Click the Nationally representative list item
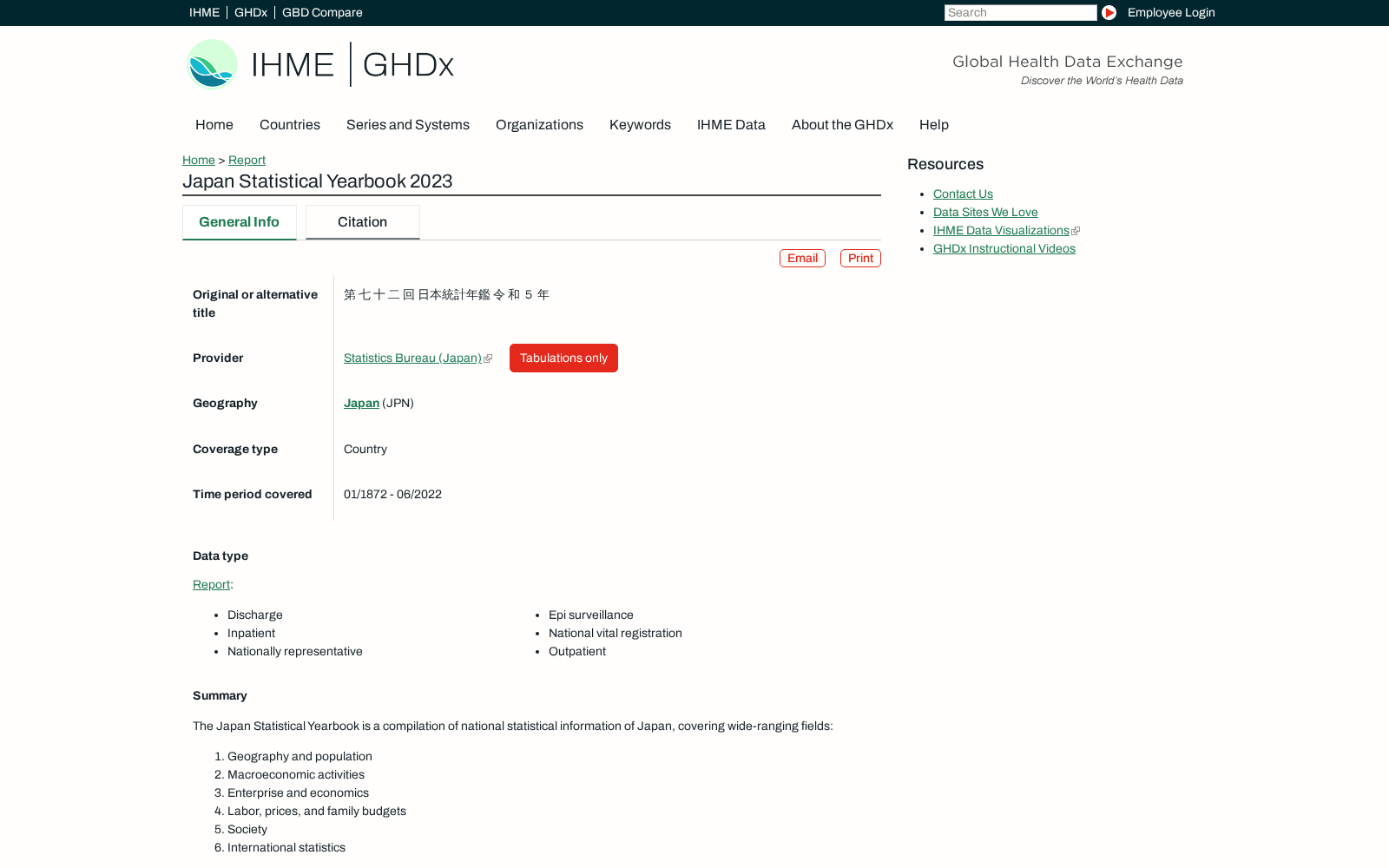Viewport: 1389px width, 868px height. [295, 652]
